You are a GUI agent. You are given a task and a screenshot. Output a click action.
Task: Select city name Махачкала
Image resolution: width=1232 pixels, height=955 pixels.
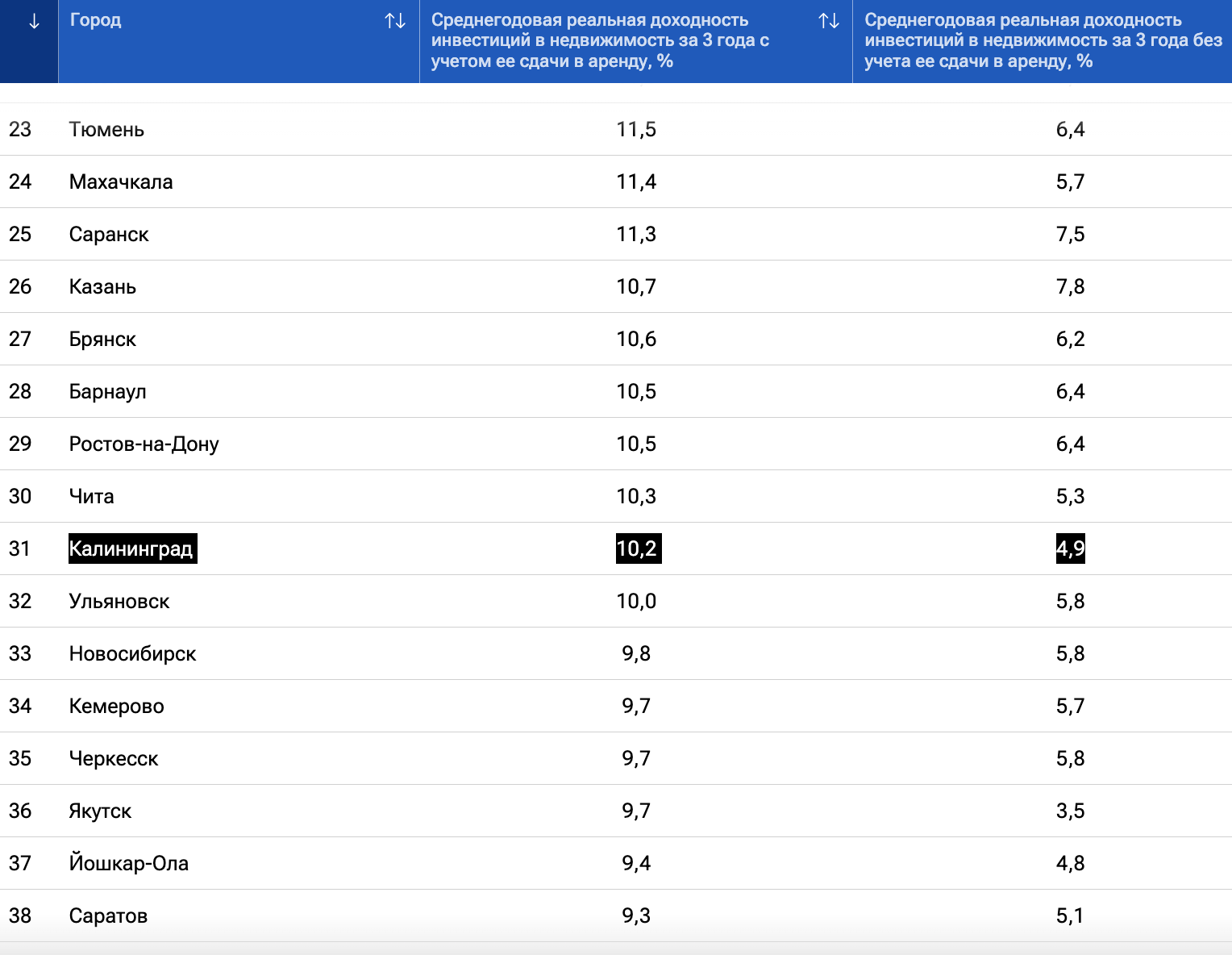(121, 182)
